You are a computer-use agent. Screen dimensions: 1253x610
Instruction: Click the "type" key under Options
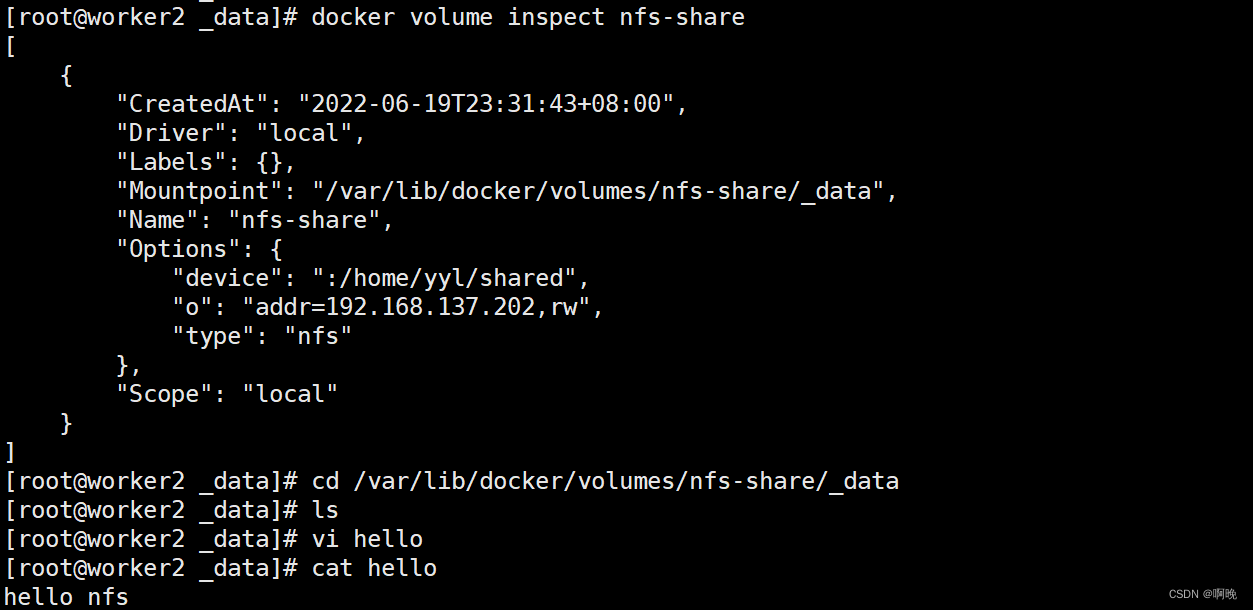click(213, 336)
